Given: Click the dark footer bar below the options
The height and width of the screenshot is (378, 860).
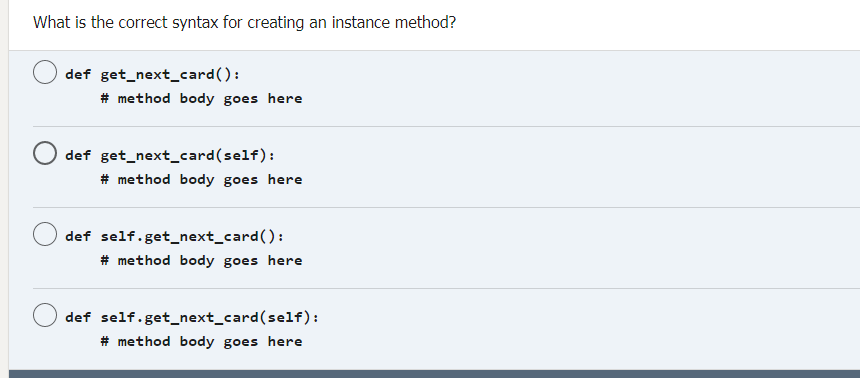Looking at the screenshot, I should pos(434,374).
